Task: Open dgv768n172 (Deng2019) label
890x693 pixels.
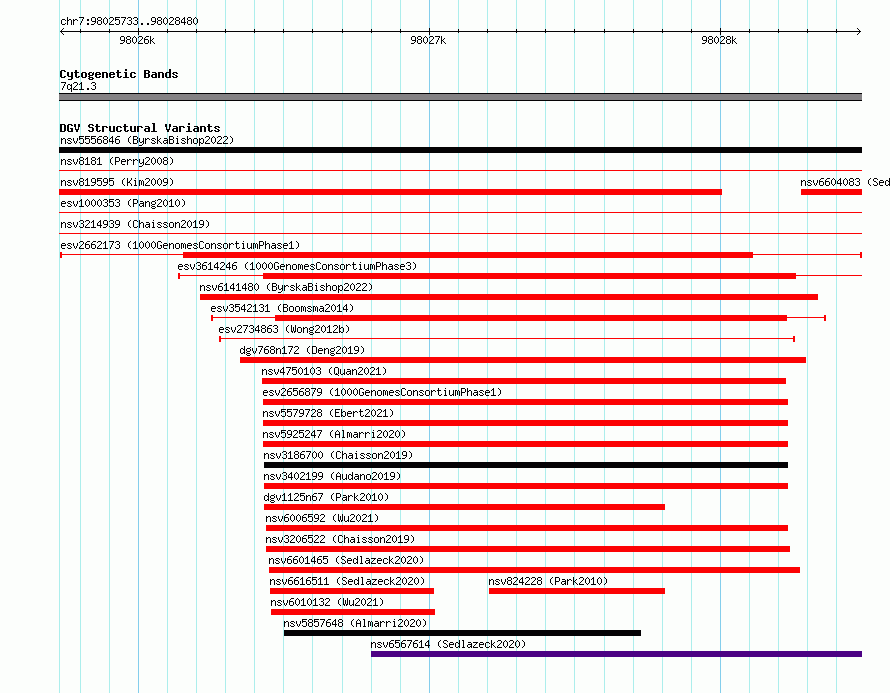Action: click(302, 350)
